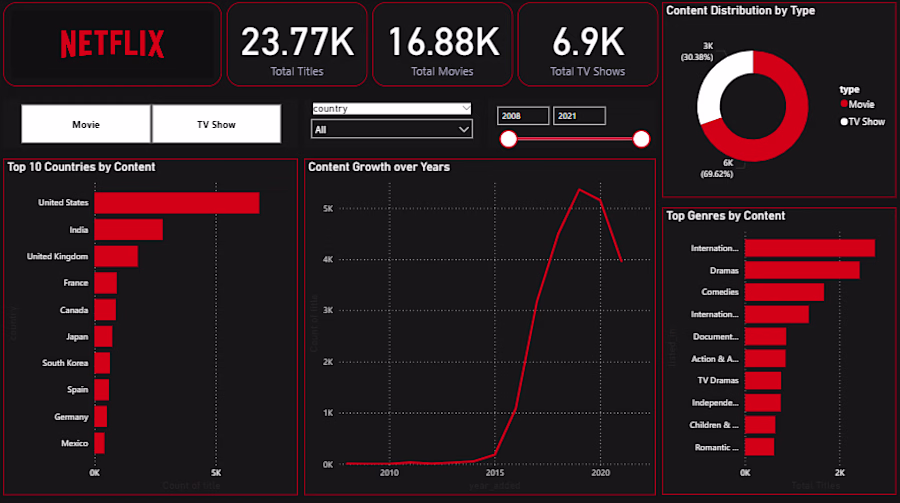The width and height of the screenshot is (900, 503).
Task: Select the France bar
Action: coord(106,283)
